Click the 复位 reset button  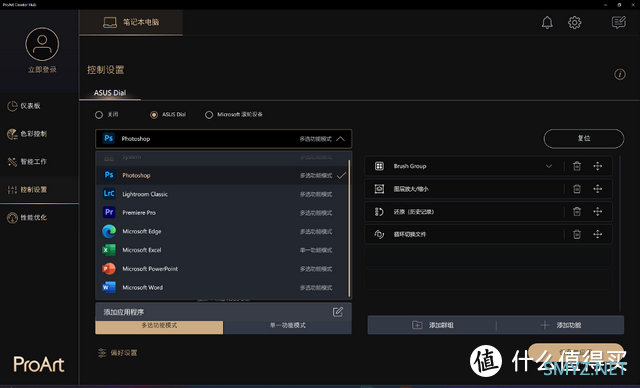[584, 139]
